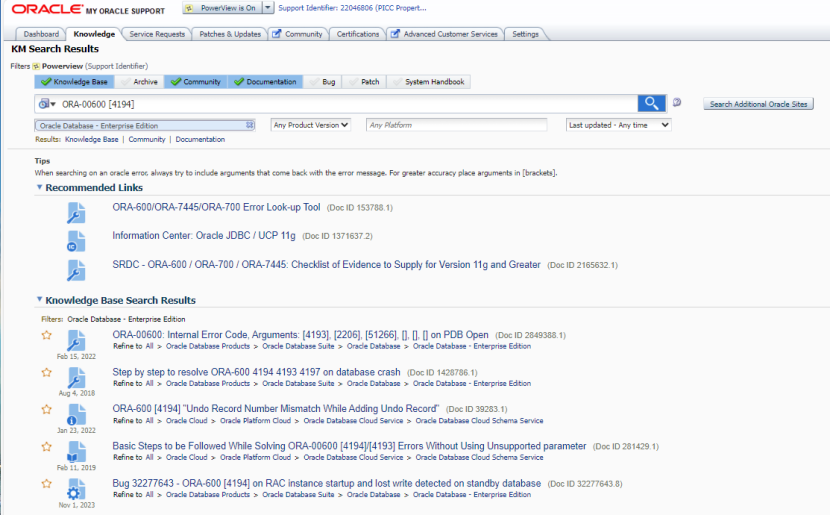Click the Any Platform input field
This screenshot has height=515, width=831.
coord(456,125)
